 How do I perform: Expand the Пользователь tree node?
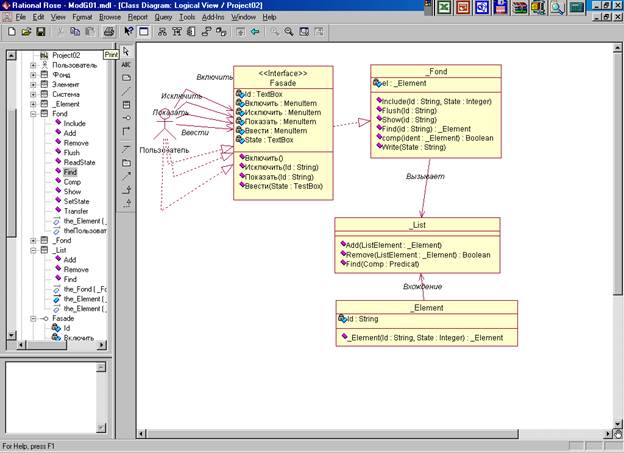[33, 65]
